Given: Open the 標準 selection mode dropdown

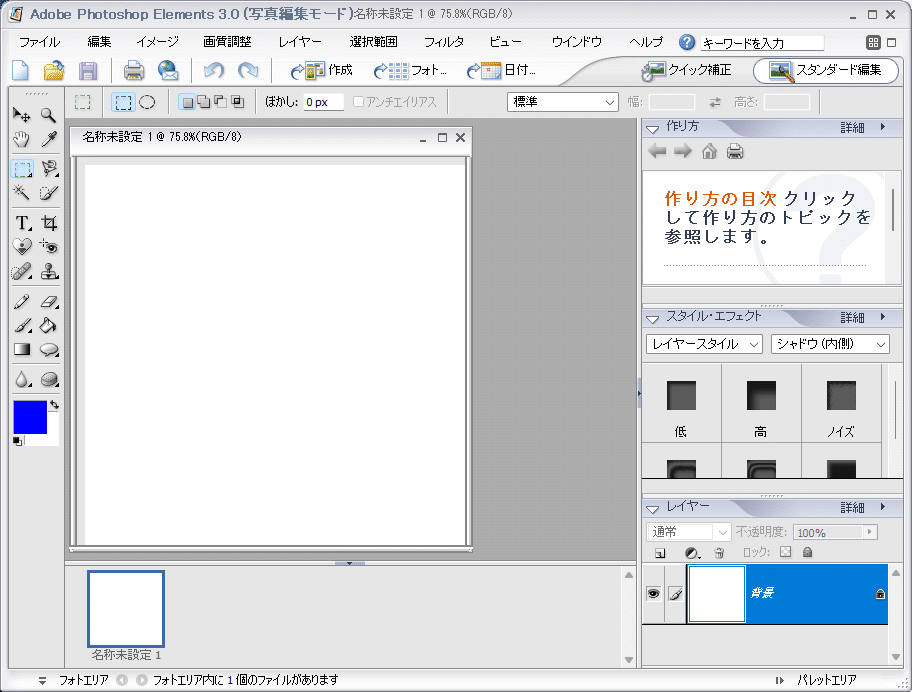Looking at the screenshot, I should [x=562, y=103].
